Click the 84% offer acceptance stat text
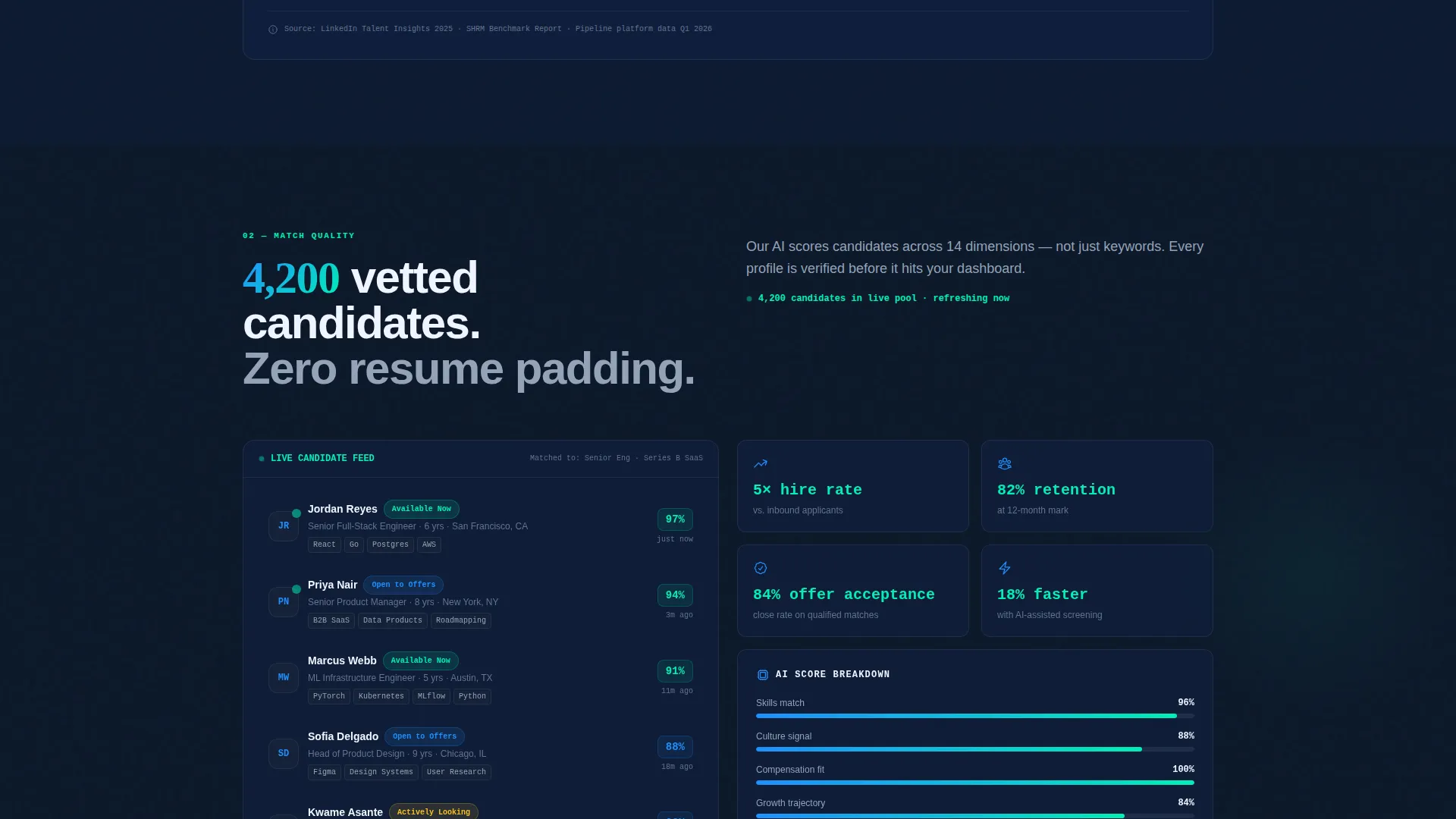The height and width of the screenshot is (819, 1456). coord(844,595)
